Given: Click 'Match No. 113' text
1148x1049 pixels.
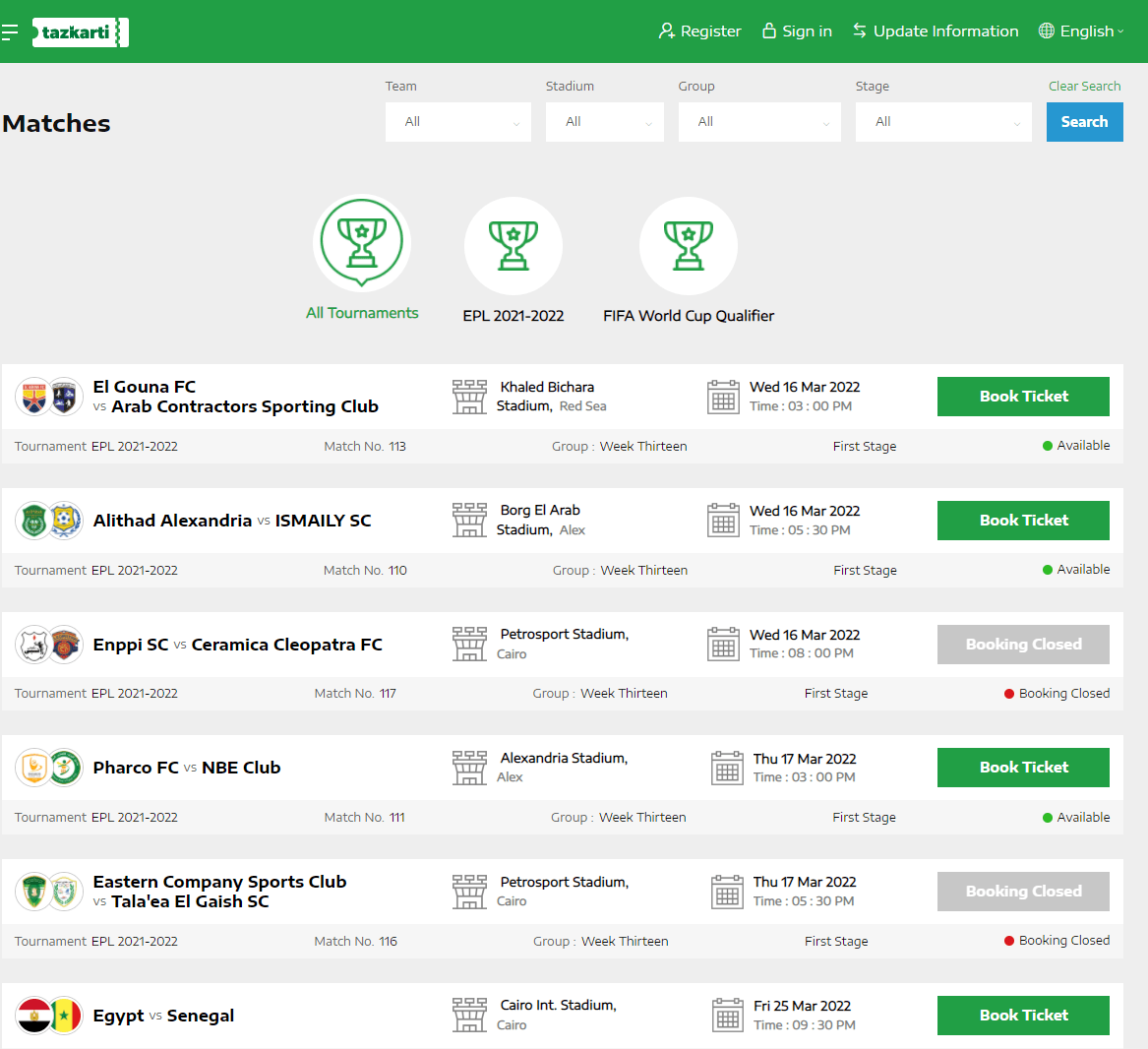Looking at the screenshot, I should coord(365,446).
